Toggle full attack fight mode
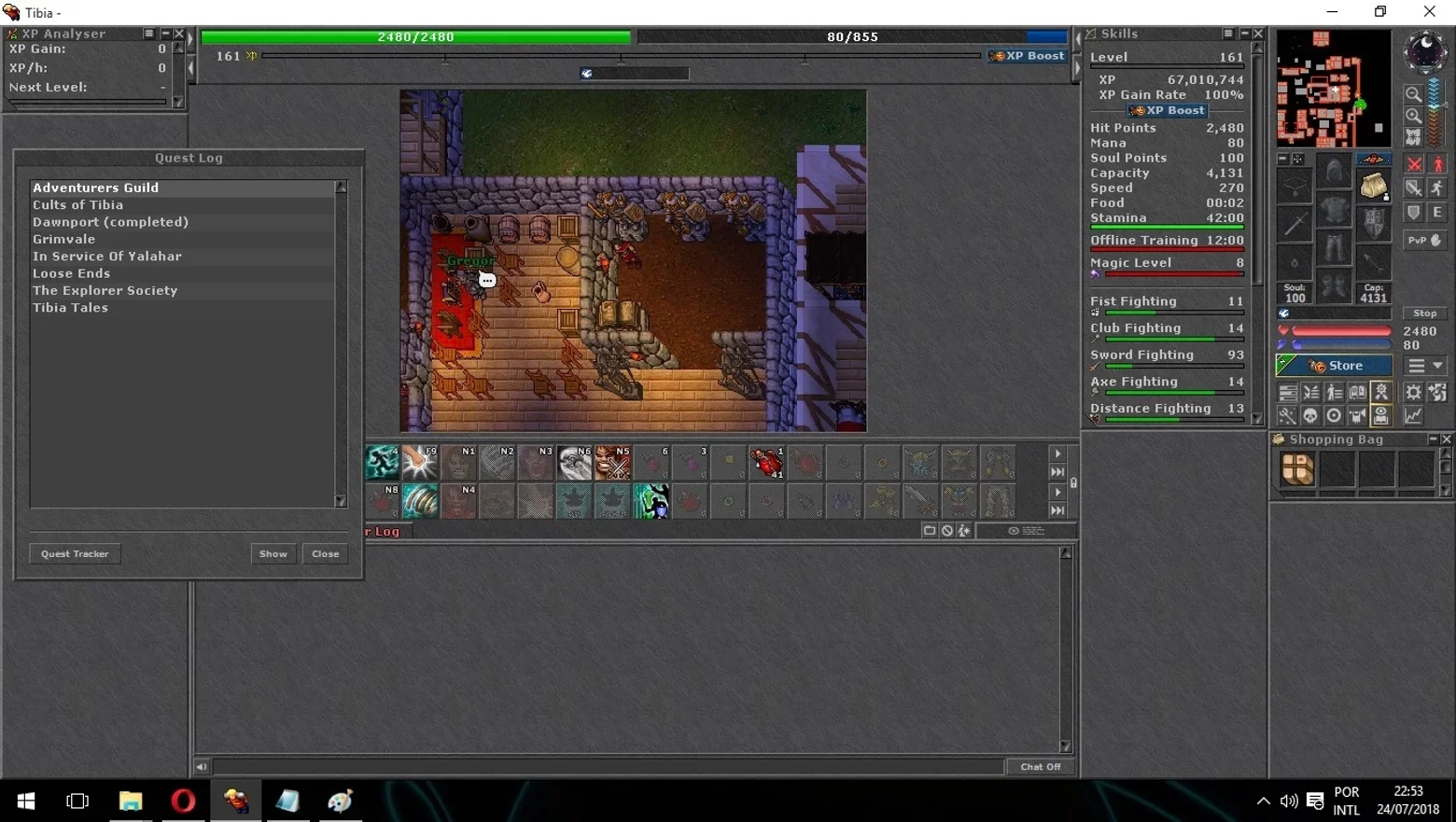The width and height of the screenshot is (1456, 822). click(1415, 165)
